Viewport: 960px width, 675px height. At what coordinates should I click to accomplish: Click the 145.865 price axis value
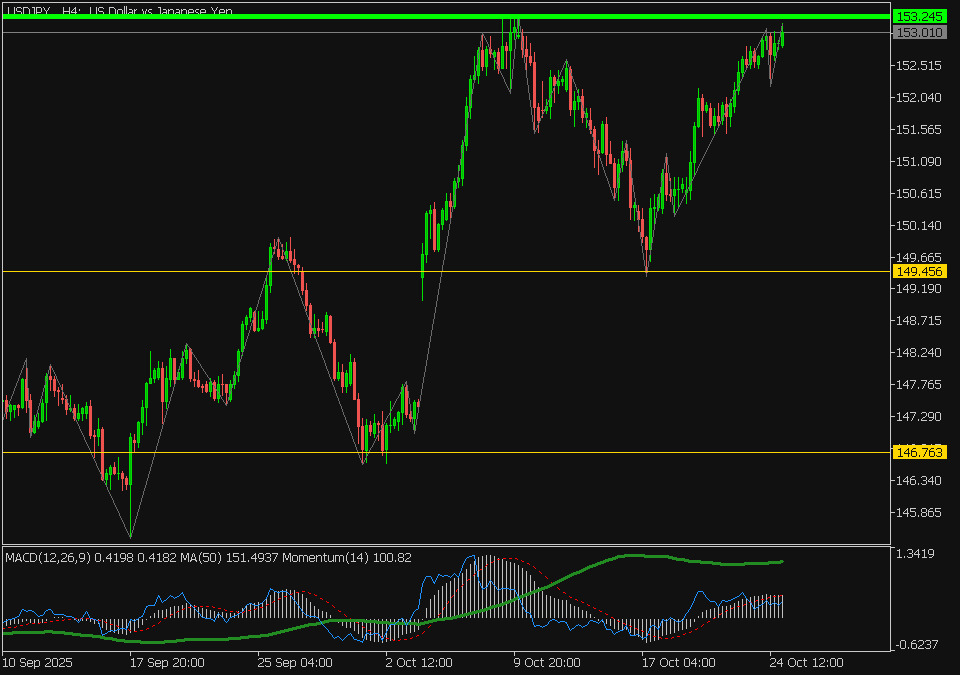pyautogui.click(x=919, y=513)
